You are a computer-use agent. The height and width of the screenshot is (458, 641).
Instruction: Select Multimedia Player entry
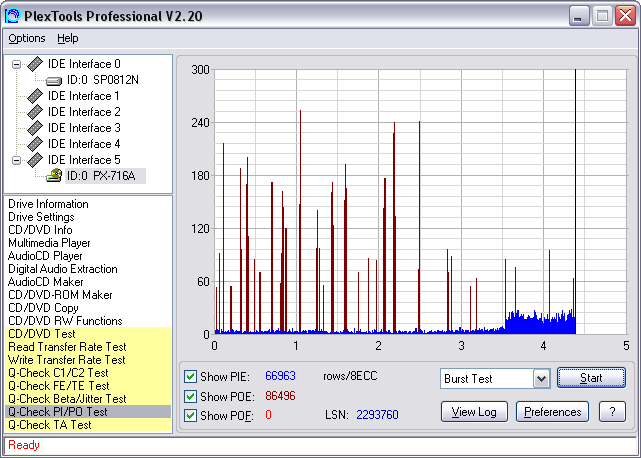[49, 243]
